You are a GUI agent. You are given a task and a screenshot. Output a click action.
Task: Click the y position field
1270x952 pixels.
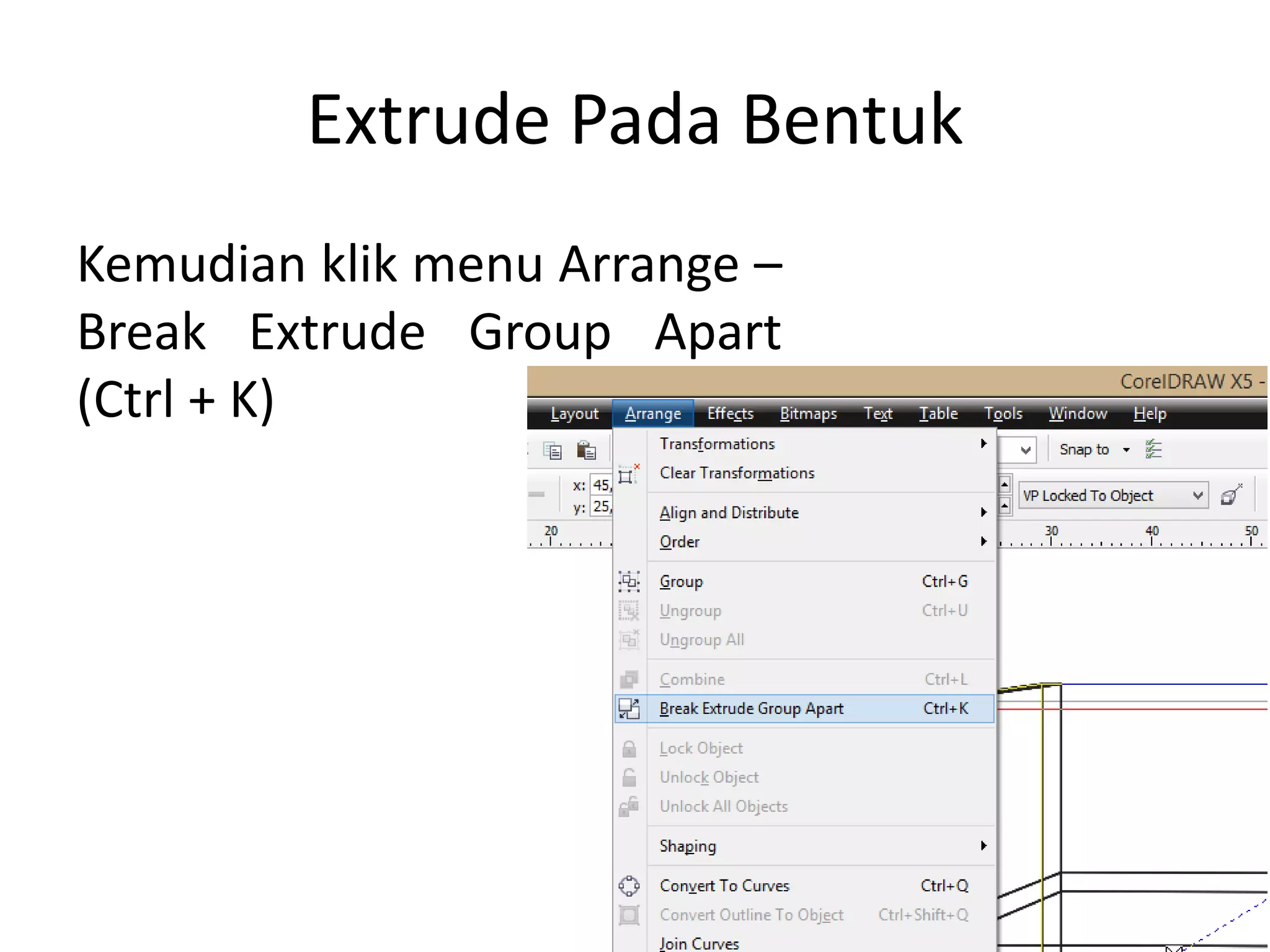[602, 507]
